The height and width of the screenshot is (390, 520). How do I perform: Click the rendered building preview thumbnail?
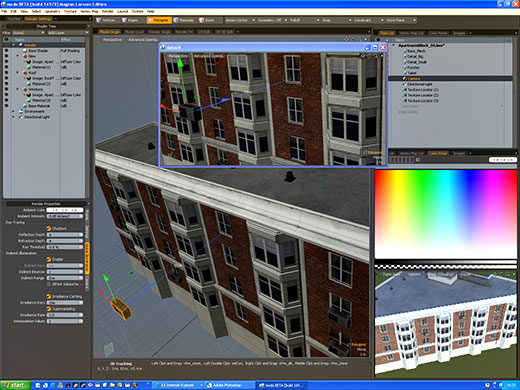click(446, 323)
